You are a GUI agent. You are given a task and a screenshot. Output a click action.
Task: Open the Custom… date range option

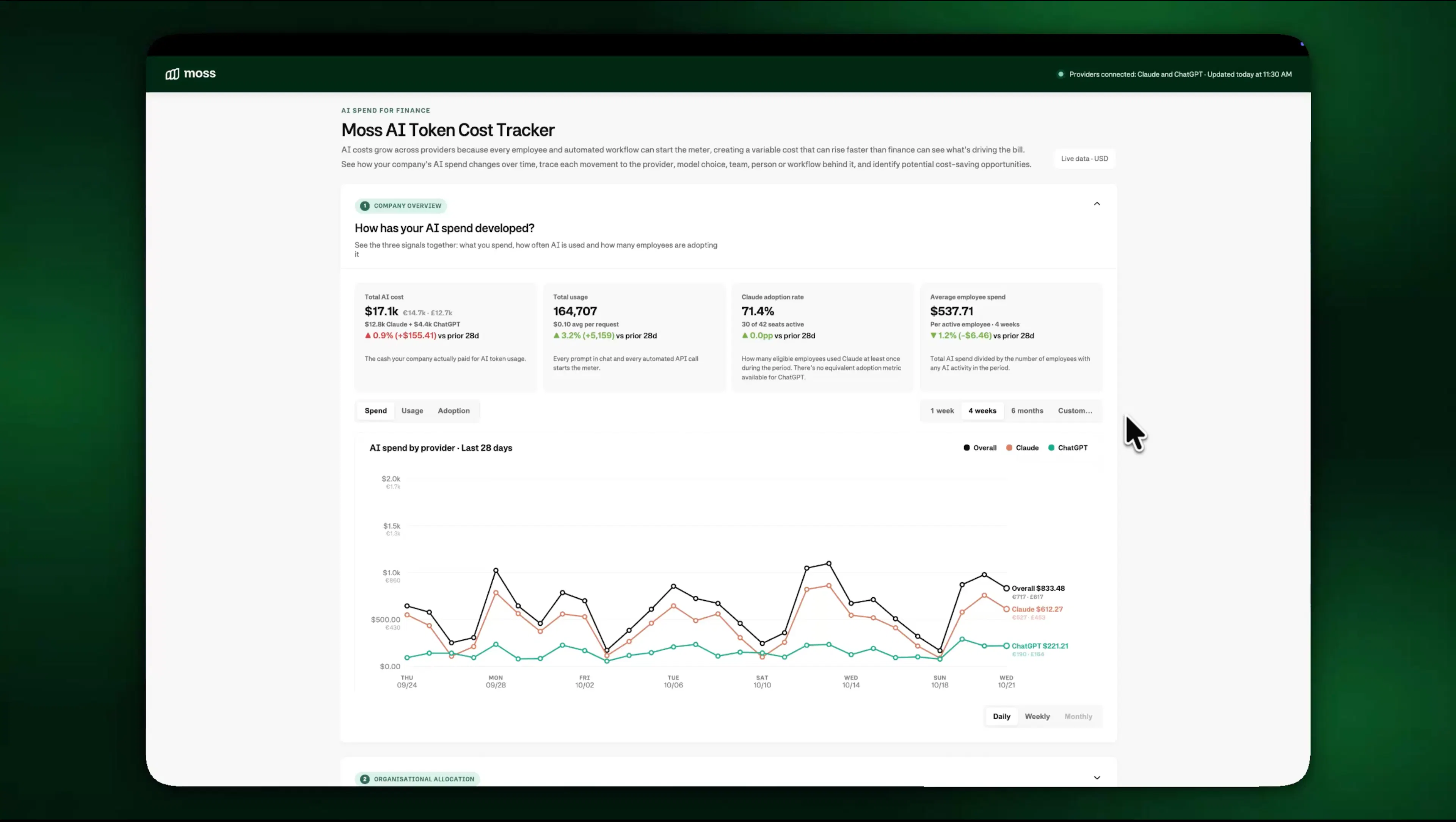click(1075, 411)
